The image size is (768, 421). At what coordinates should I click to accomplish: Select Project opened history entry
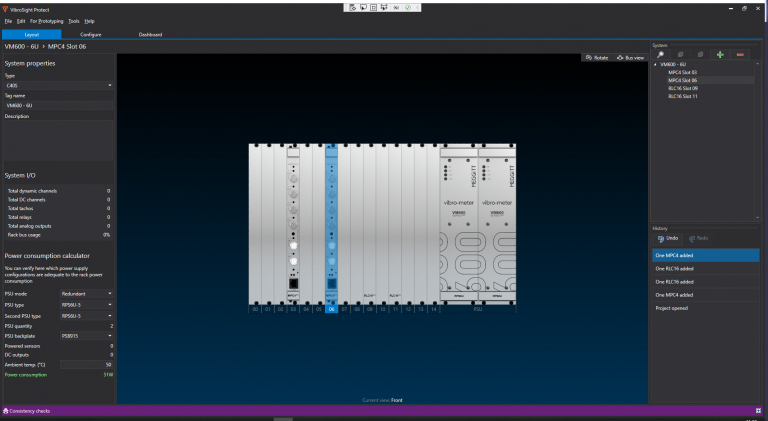[x=672, y=308]
